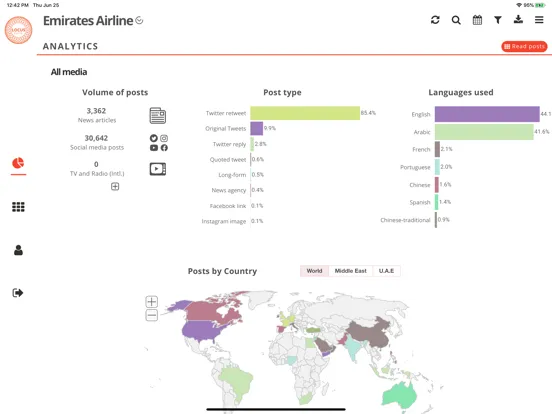Click the logout arrow sidebar icon
Screen dimensions: 552x414
[x=18, y=293]
